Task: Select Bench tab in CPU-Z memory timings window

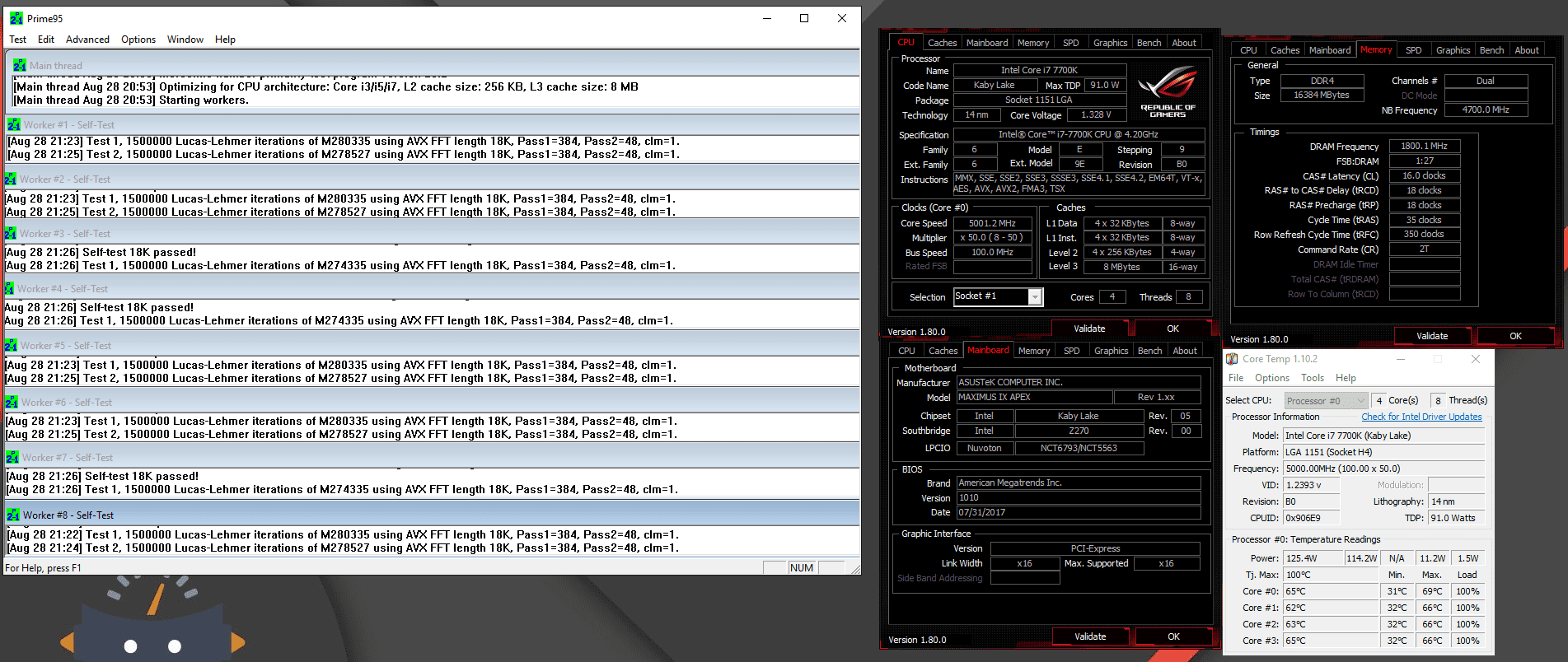Action: click(x=1491, y=50)
